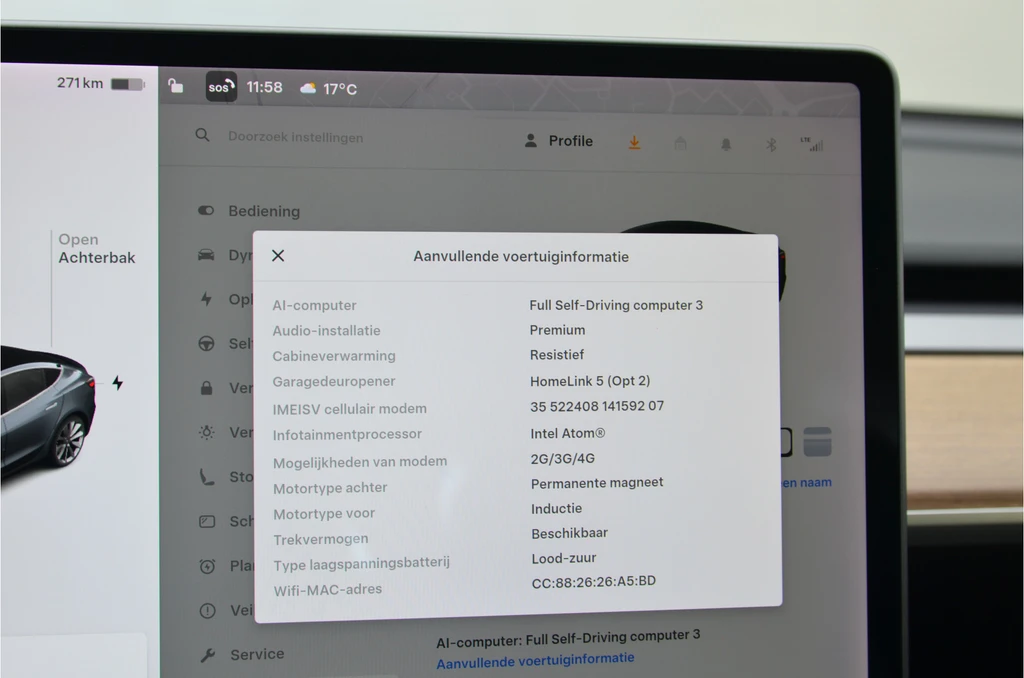Tap the SOS emergency icon
Viewport: 1024px width, 678px height.
(221, 86)
